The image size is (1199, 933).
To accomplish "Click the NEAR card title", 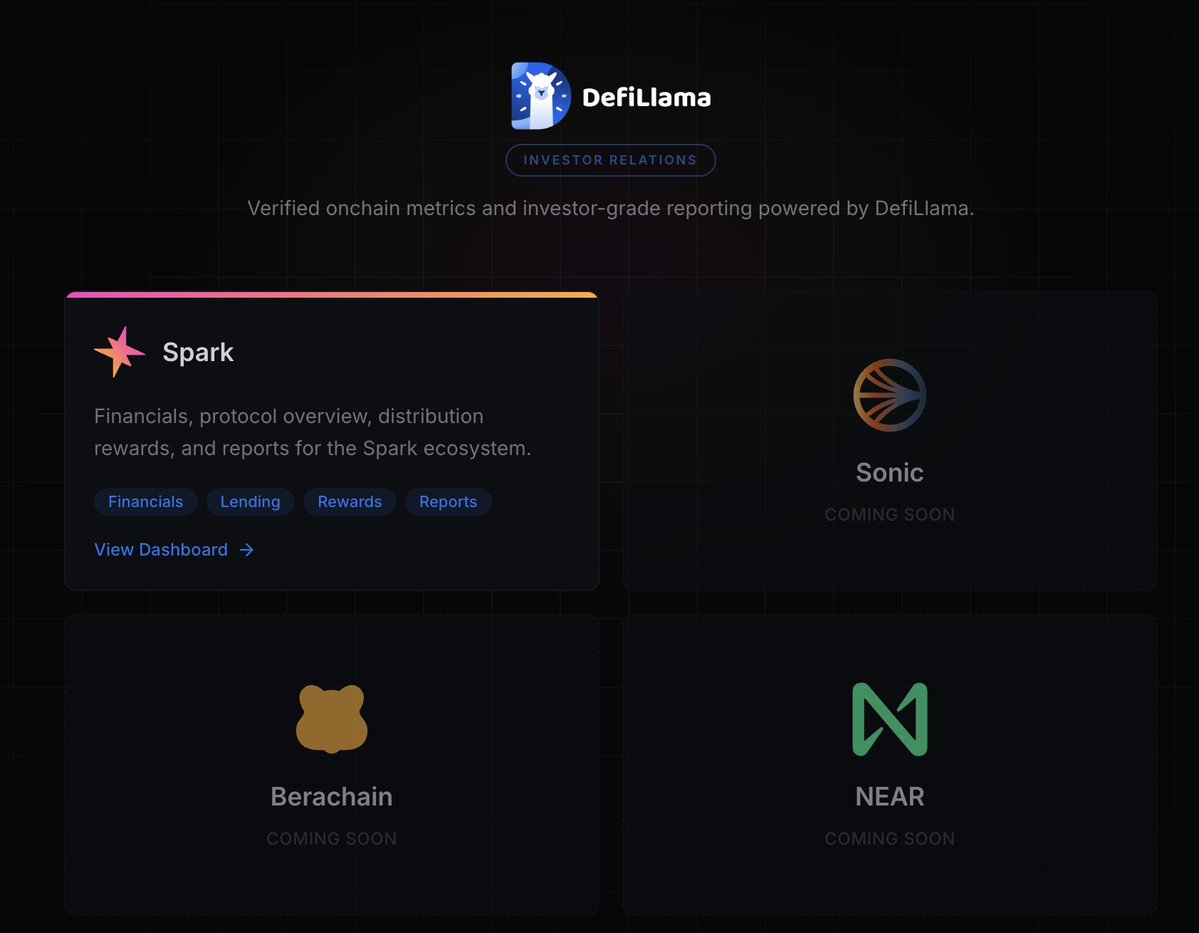I will (x=889, y=796).
